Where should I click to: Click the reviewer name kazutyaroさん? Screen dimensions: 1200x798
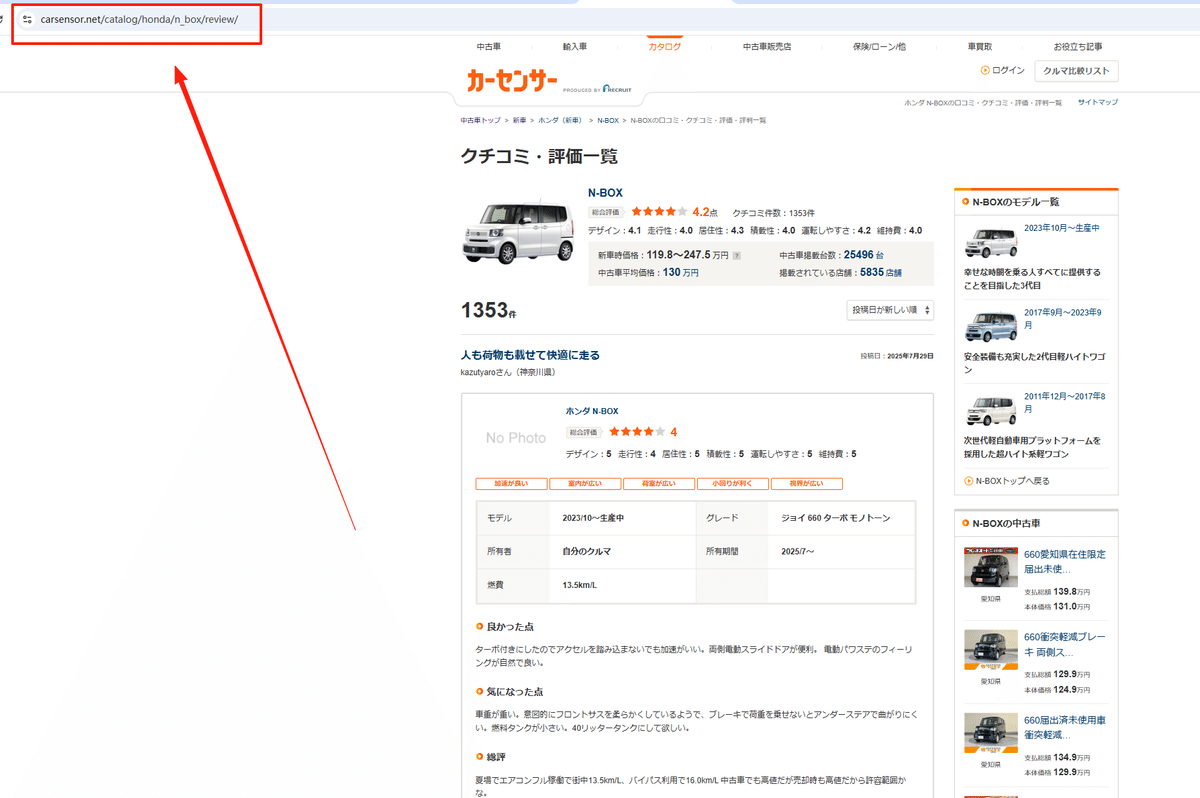[487, 372]
